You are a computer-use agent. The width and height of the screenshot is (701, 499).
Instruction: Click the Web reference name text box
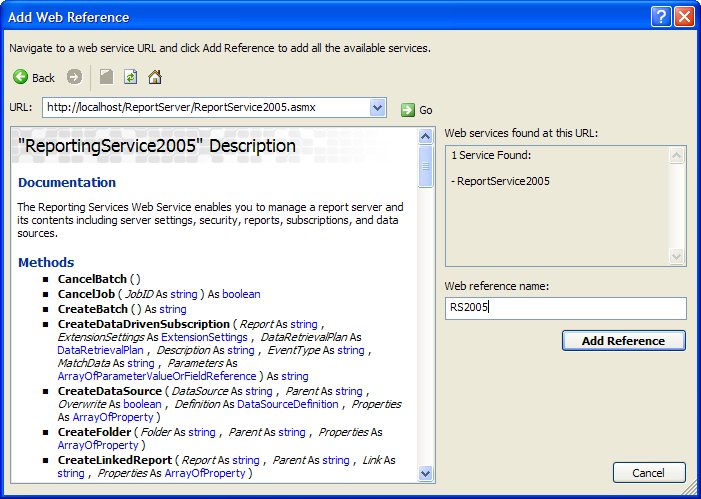tap(565, 308)
